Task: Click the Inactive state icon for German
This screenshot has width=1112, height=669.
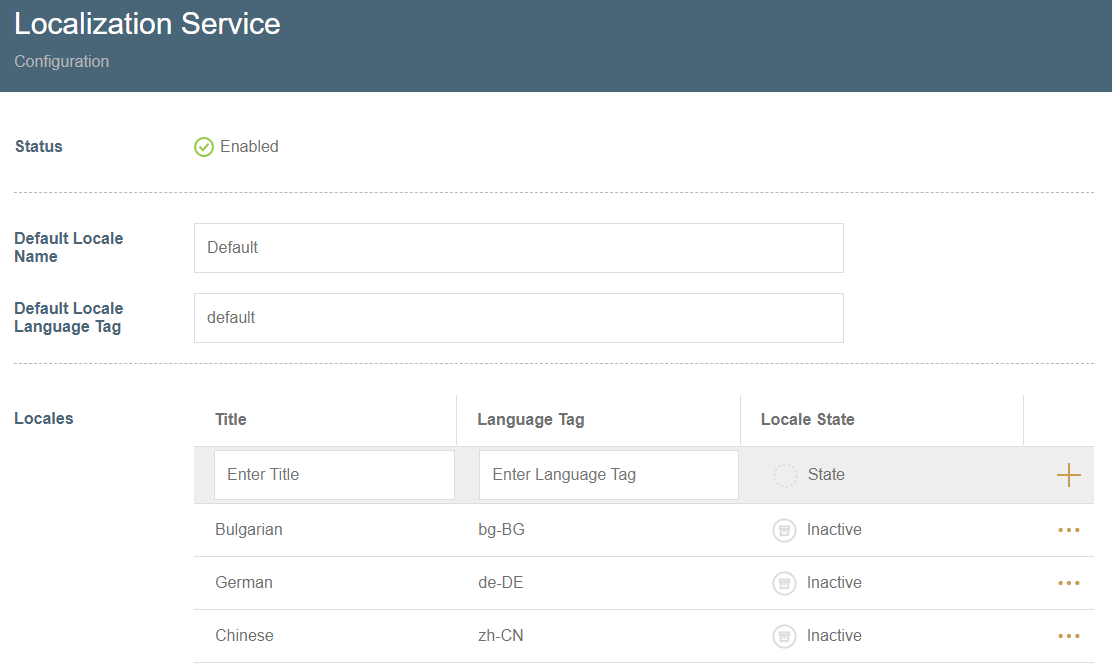Action: pyautogui.click(x=784, y=583)
